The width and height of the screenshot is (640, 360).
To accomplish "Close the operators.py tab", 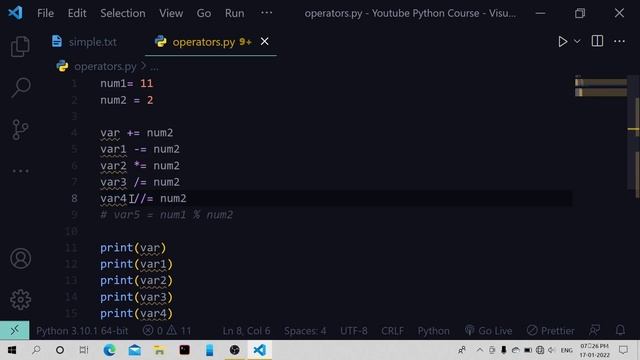I will [264, 42].
